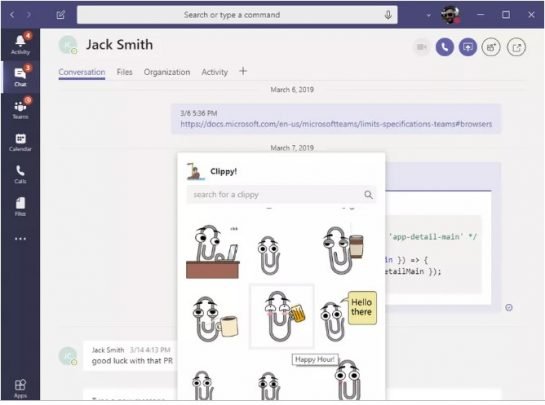This screenshot has height=405, width=545.
Task: Click the microphone icon in search bar
Action: coord(388,15)
